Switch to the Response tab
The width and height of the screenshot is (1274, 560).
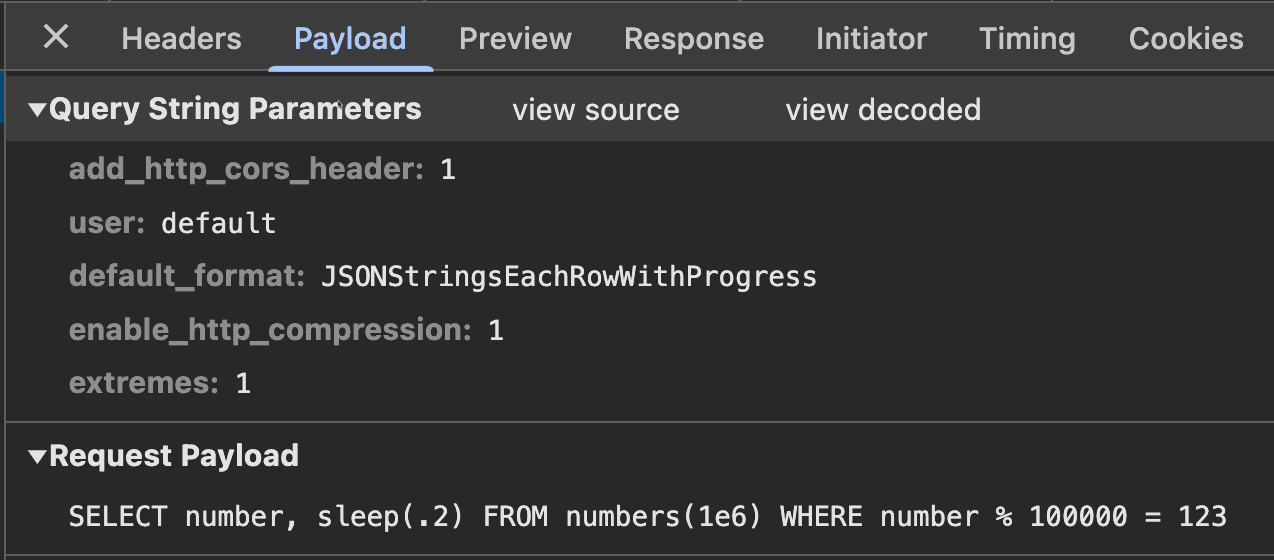click(693, 39)
